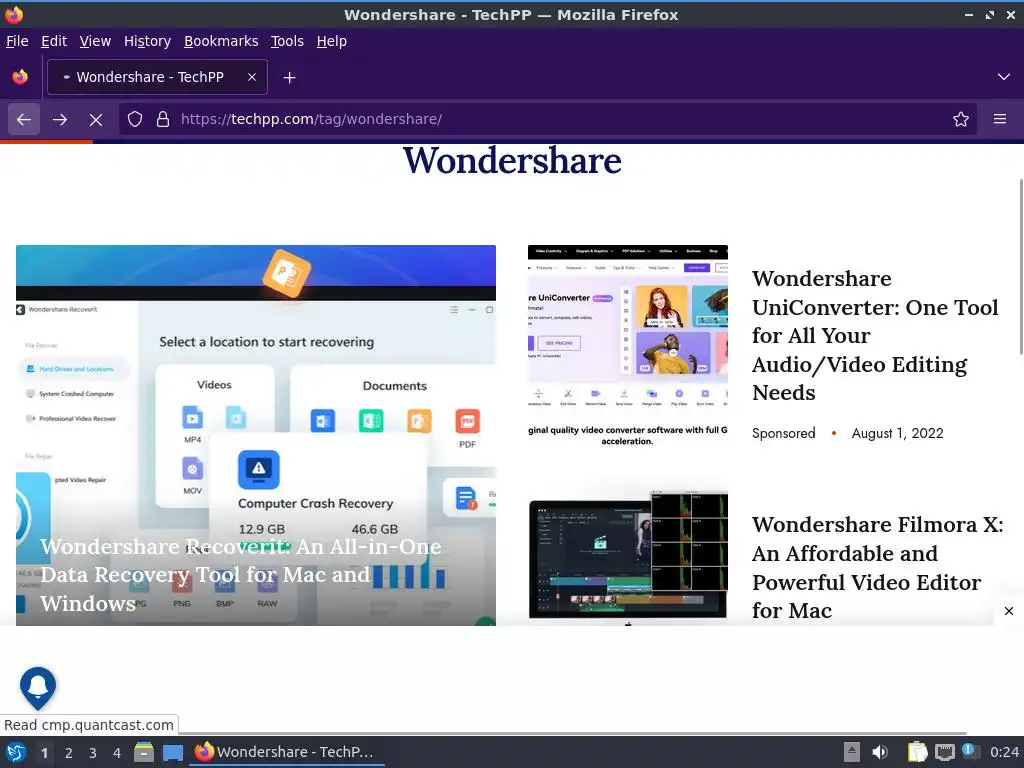The image size is (1024, 768).
Task: Open the View menu
Action: pos(95,41)
